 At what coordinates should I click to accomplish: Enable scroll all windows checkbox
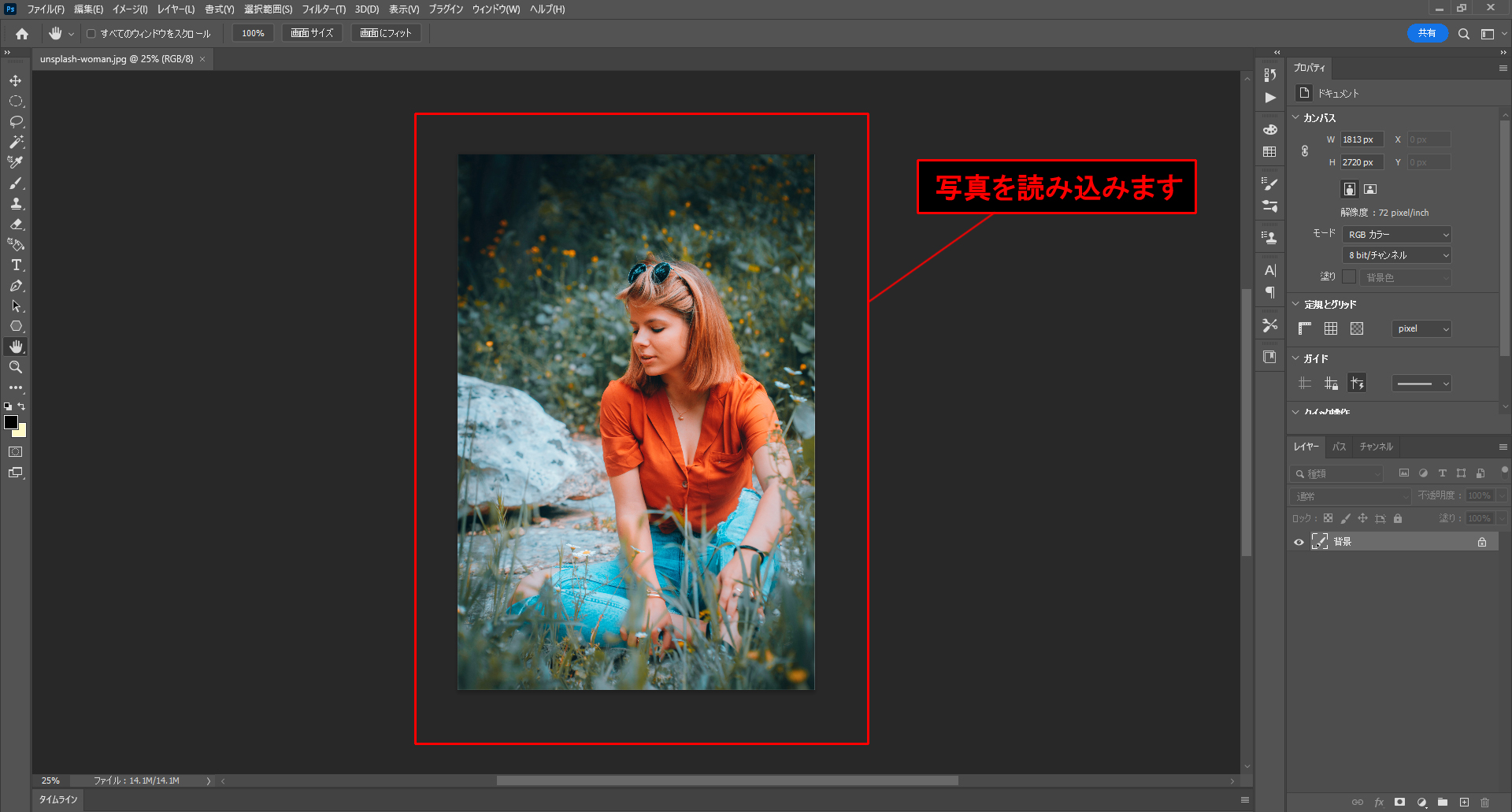91,34
